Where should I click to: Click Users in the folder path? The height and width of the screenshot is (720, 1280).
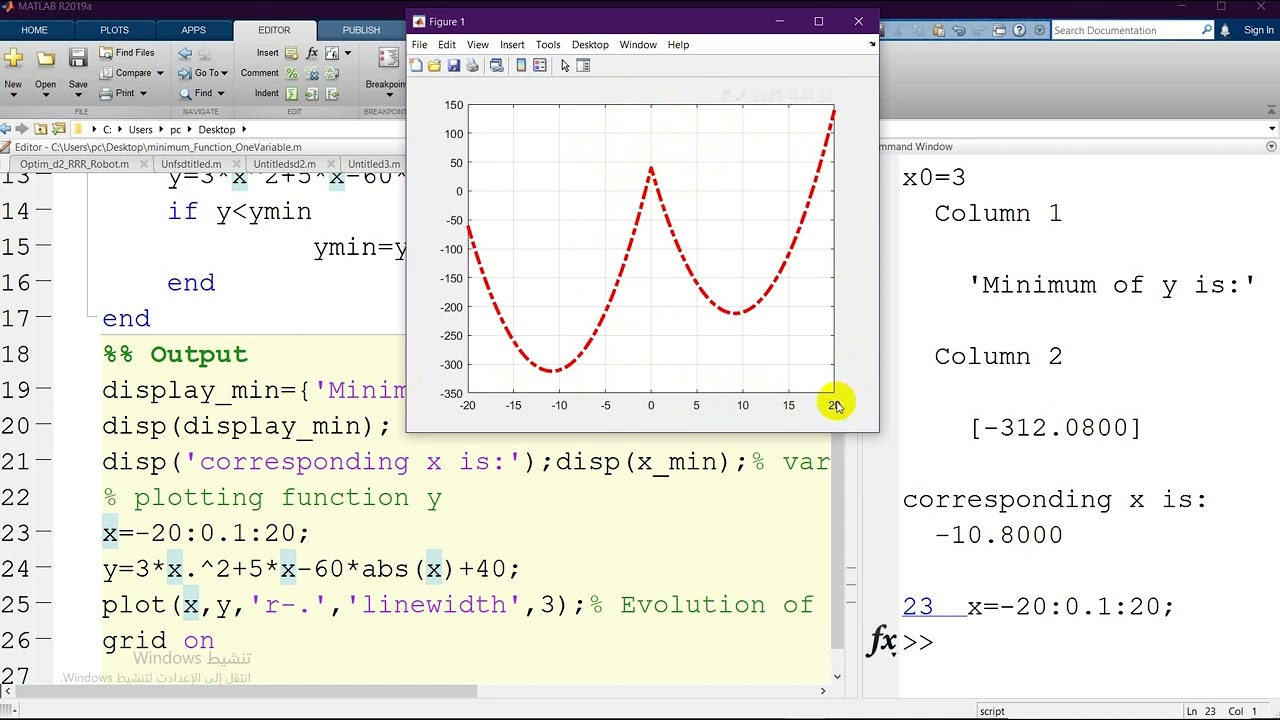(140, 129)
